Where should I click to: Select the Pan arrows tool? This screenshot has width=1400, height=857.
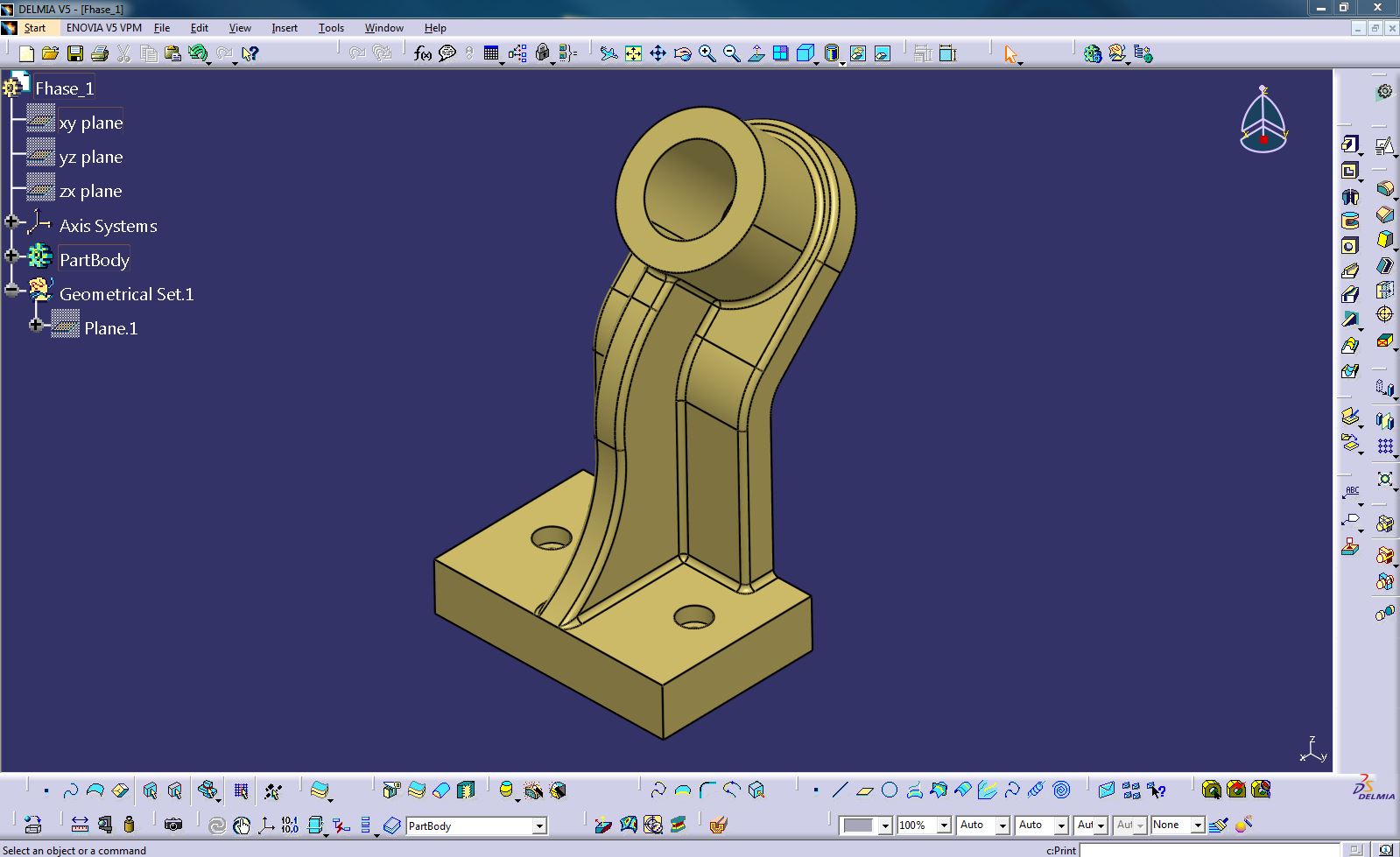(x=658, y=53)
